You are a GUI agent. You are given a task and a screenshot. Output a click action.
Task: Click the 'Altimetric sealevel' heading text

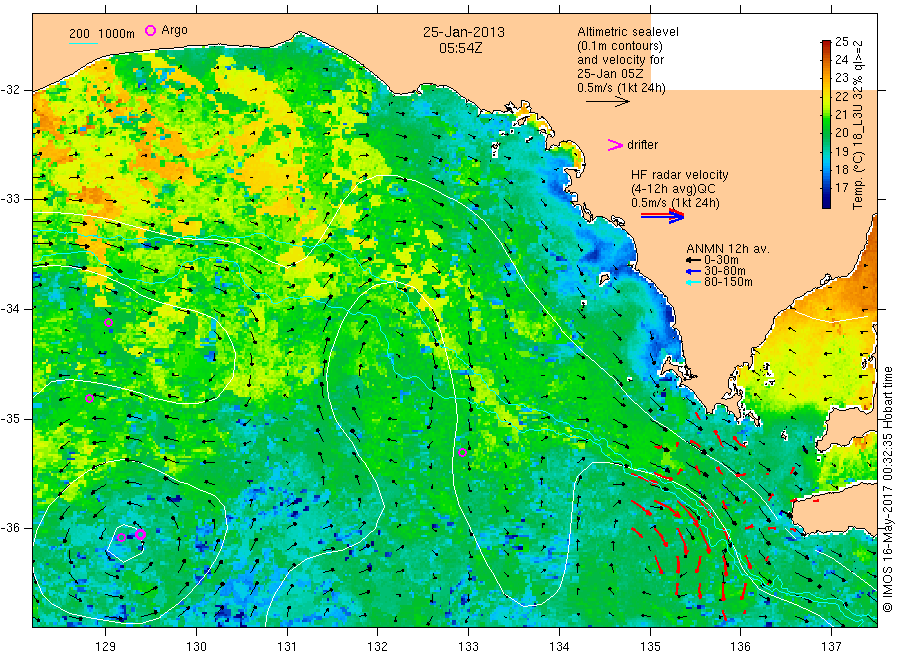[x=628, y=32]
